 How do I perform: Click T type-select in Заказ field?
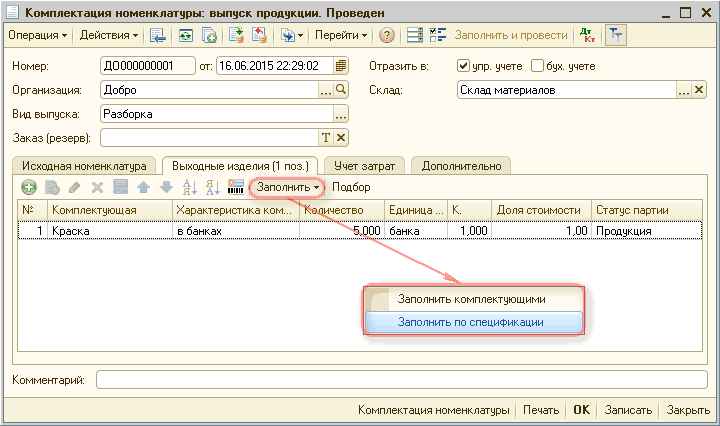(326, 138)
